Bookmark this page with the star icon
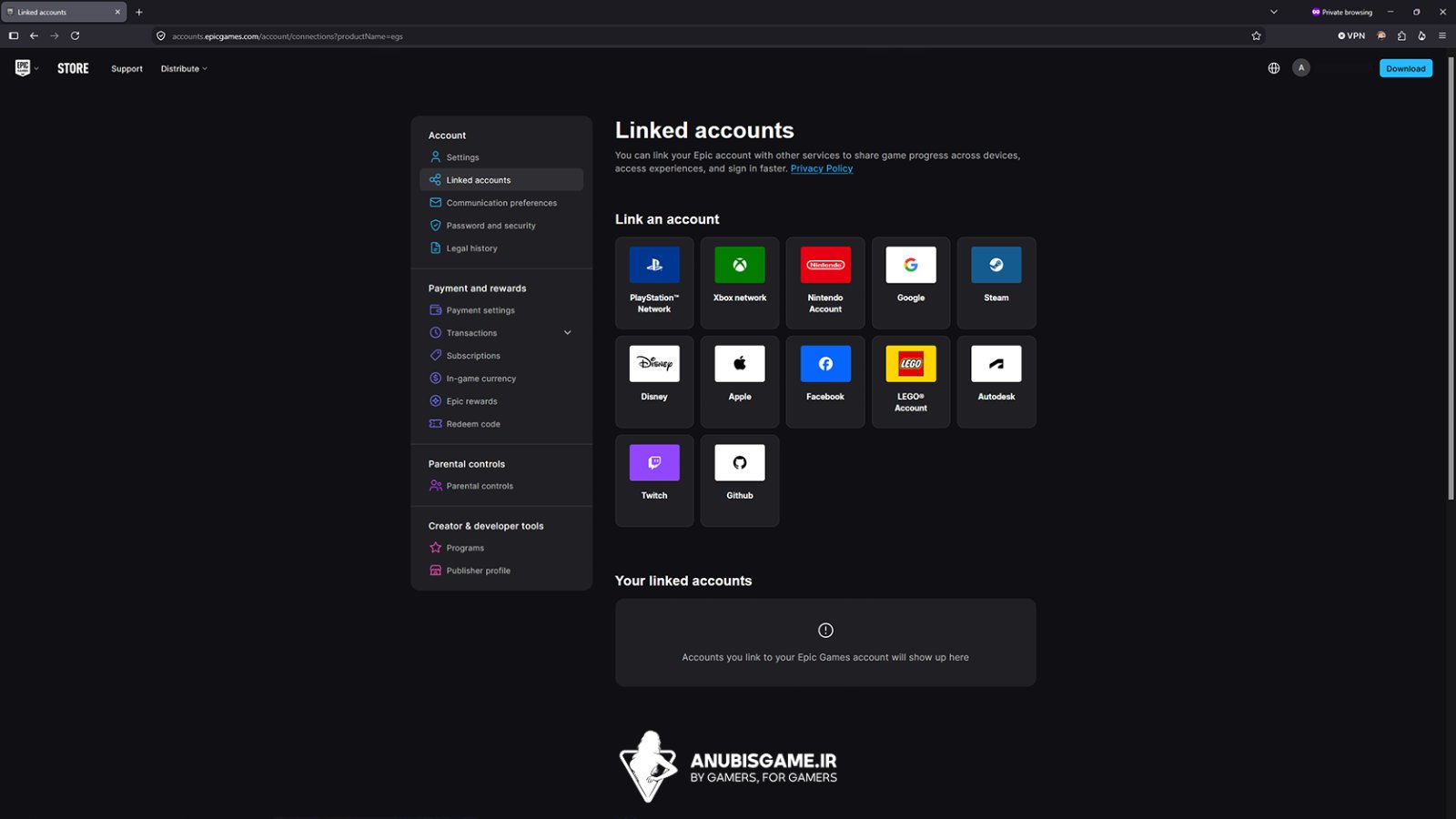 (1257, 36)
